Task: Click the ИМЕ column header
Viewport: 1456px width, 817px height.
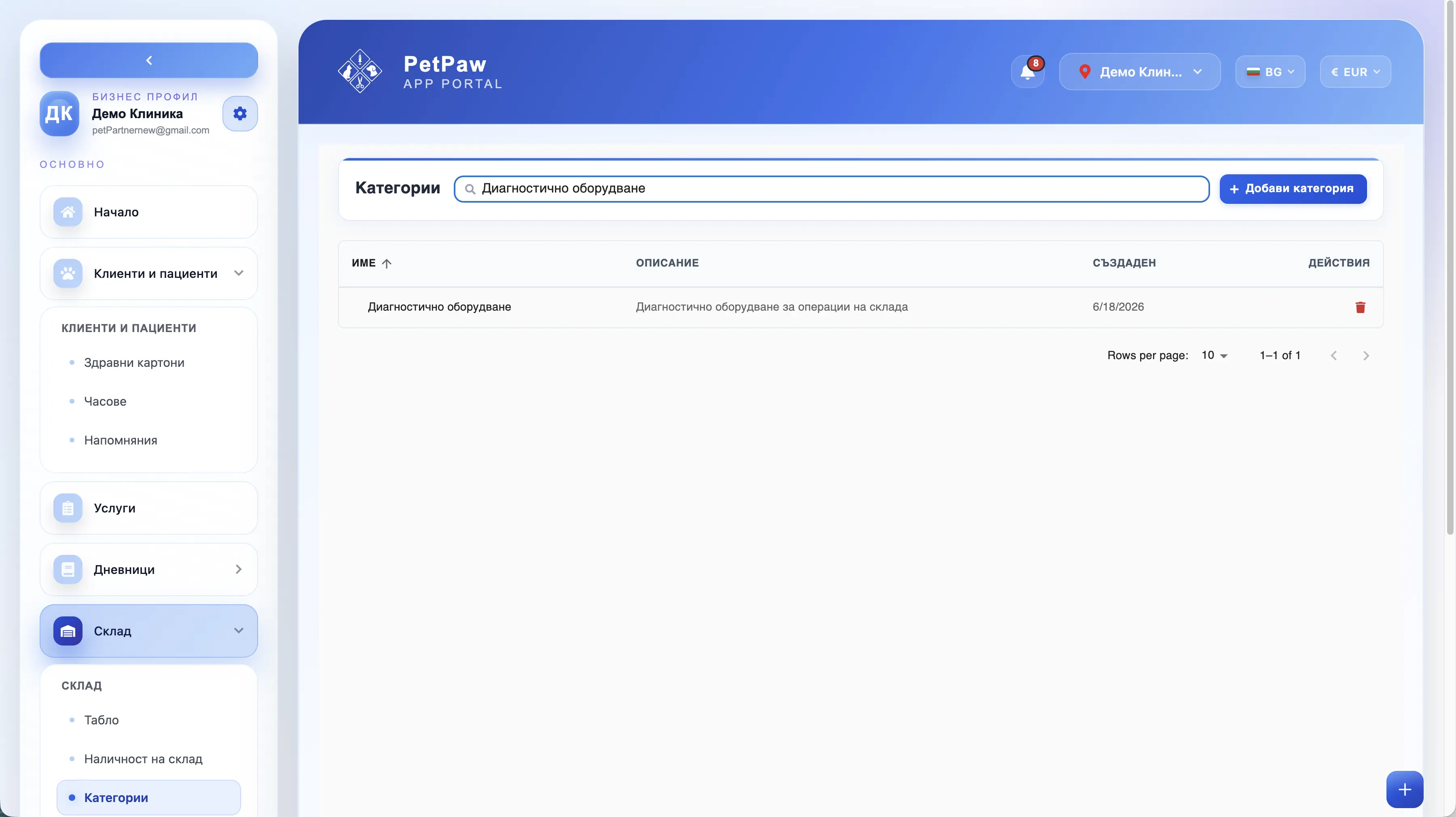Action: pos(364,263)
